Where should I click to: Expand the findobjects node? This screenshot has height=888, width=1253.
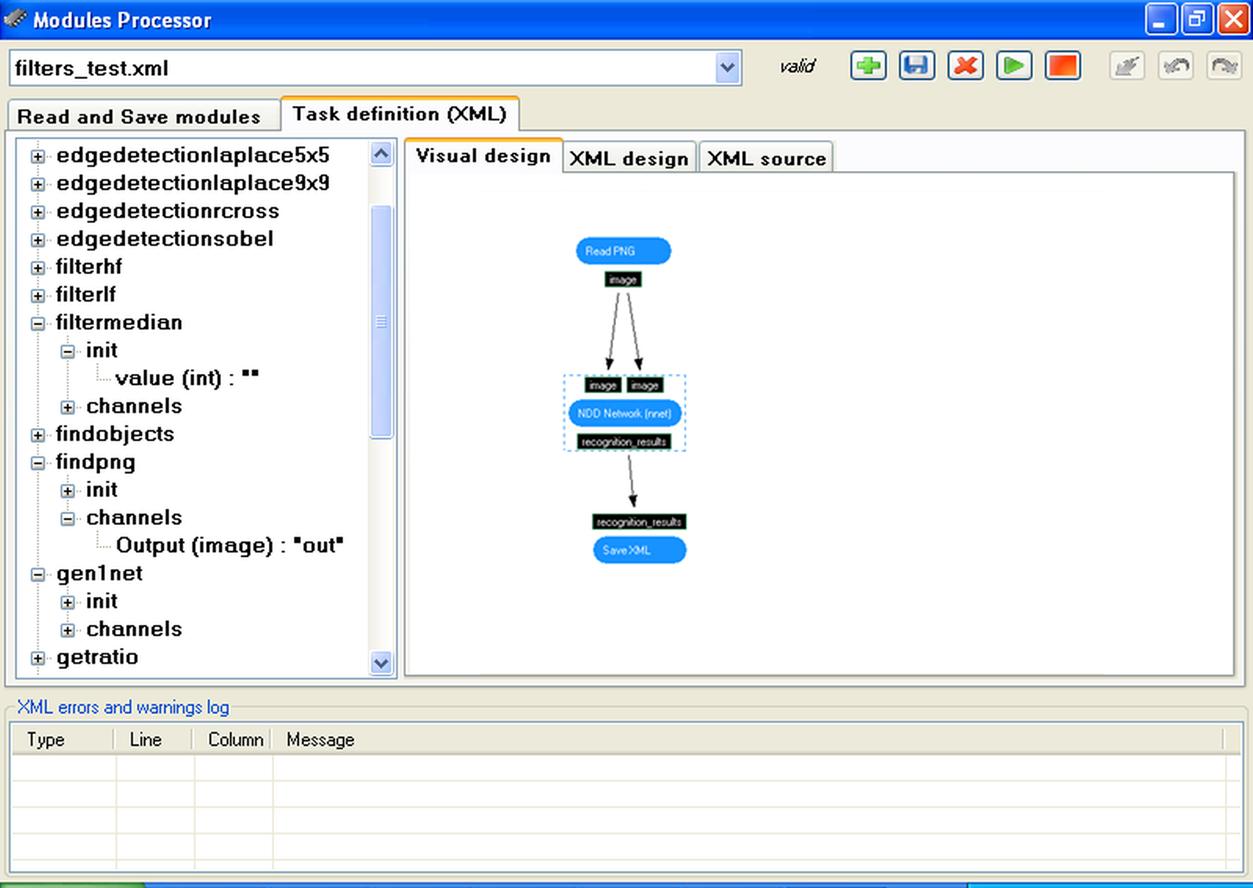click(38, 435)
